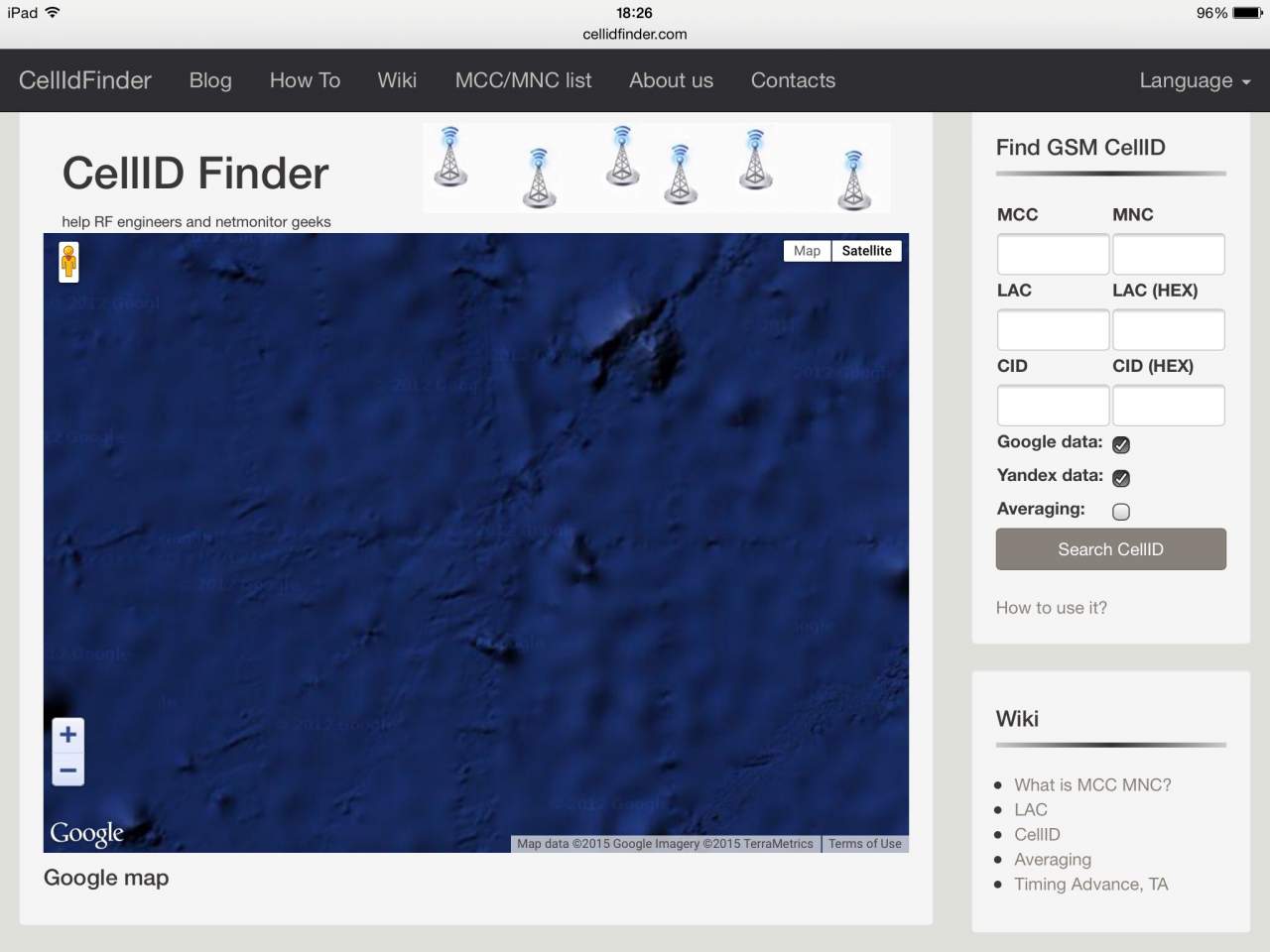
Task: Tap the Wi-Fi icon in the status bar
Action: (x=53, y=13)
